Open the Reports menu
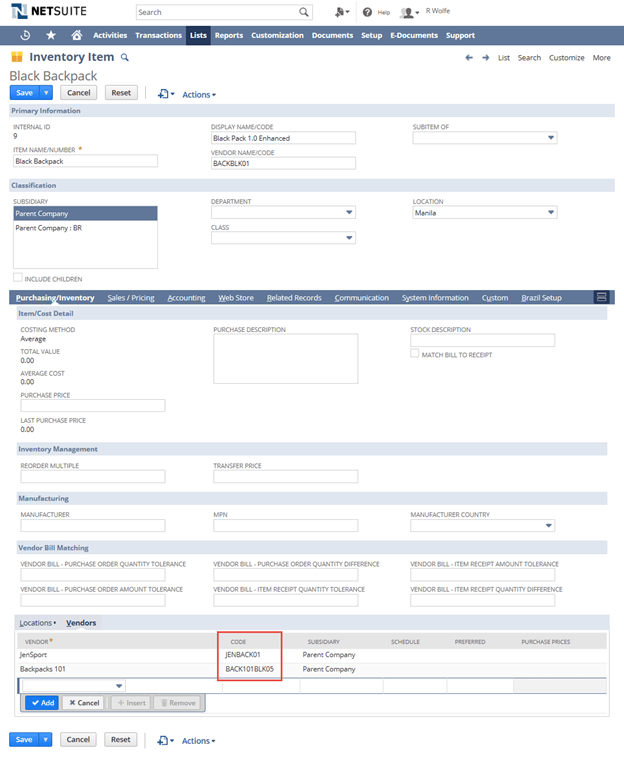Image resolution: width=624 pixels, height=776 pixels. tap(229, 35)
